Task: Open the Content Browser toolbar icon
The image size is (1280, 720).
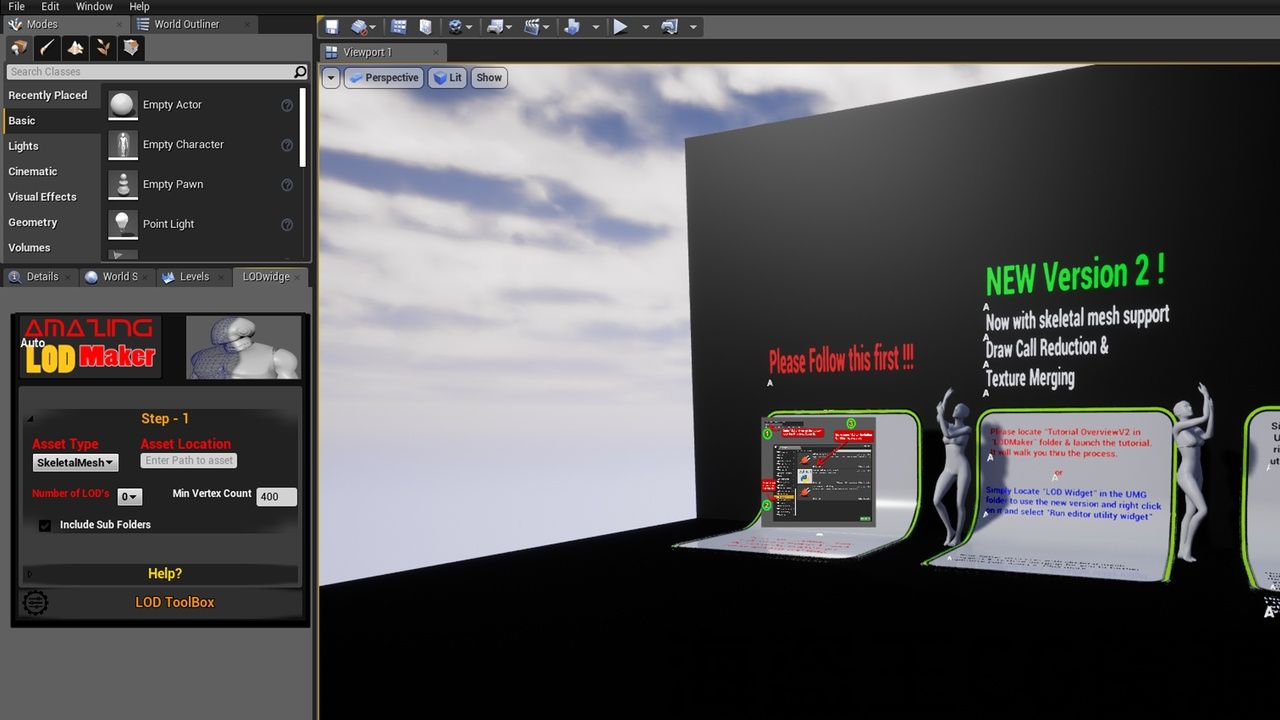Action: point(400,27)
